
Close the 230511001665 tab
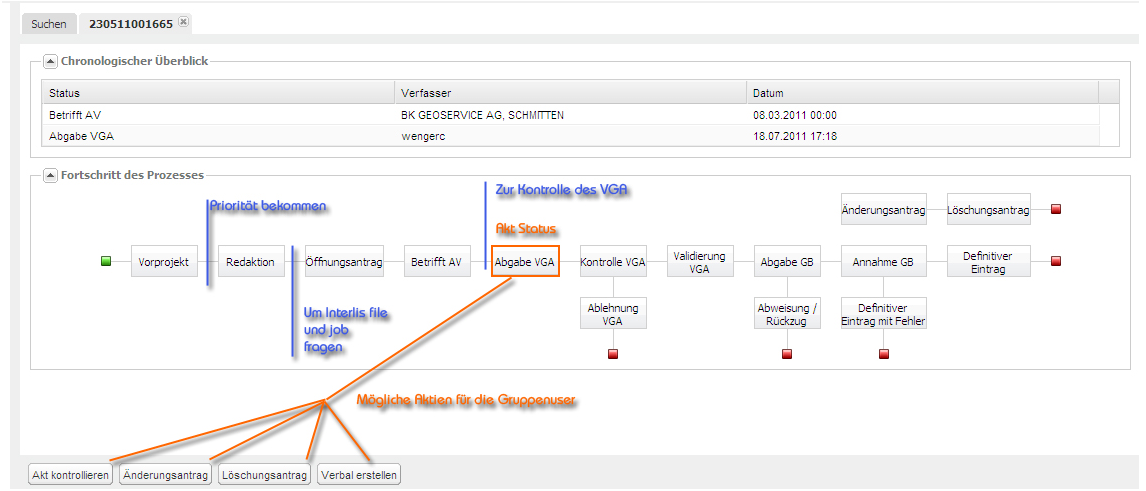[183, 22]
